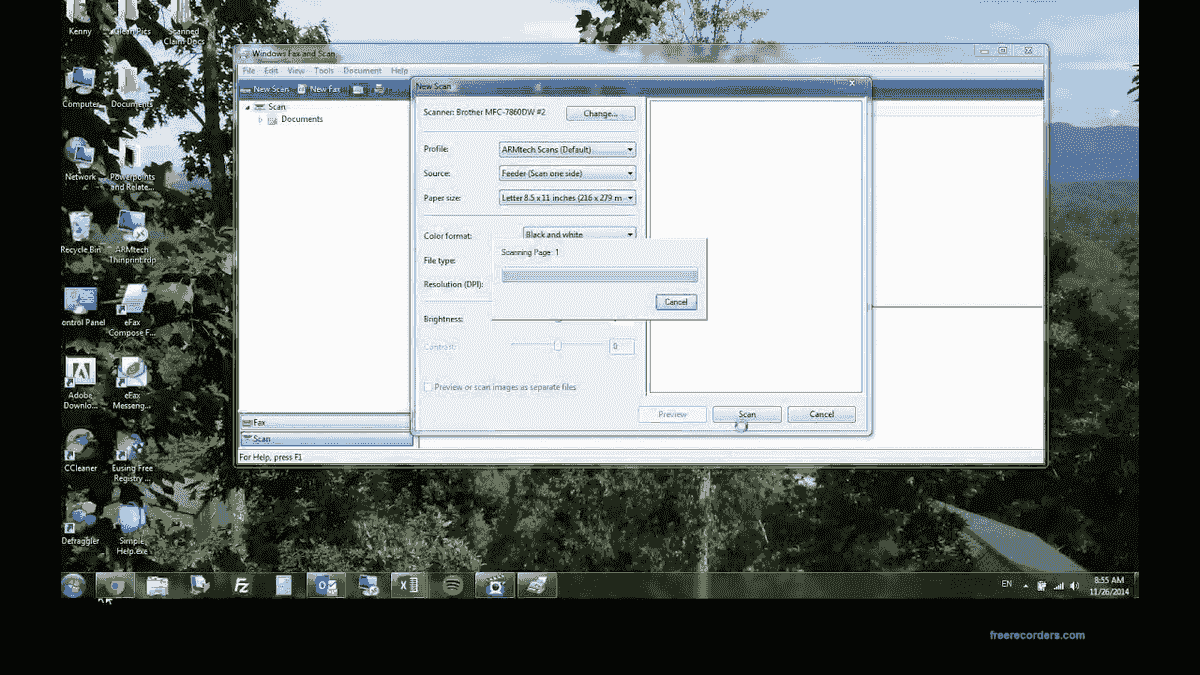Click the disabled Preview button

(x=672, y=414)
